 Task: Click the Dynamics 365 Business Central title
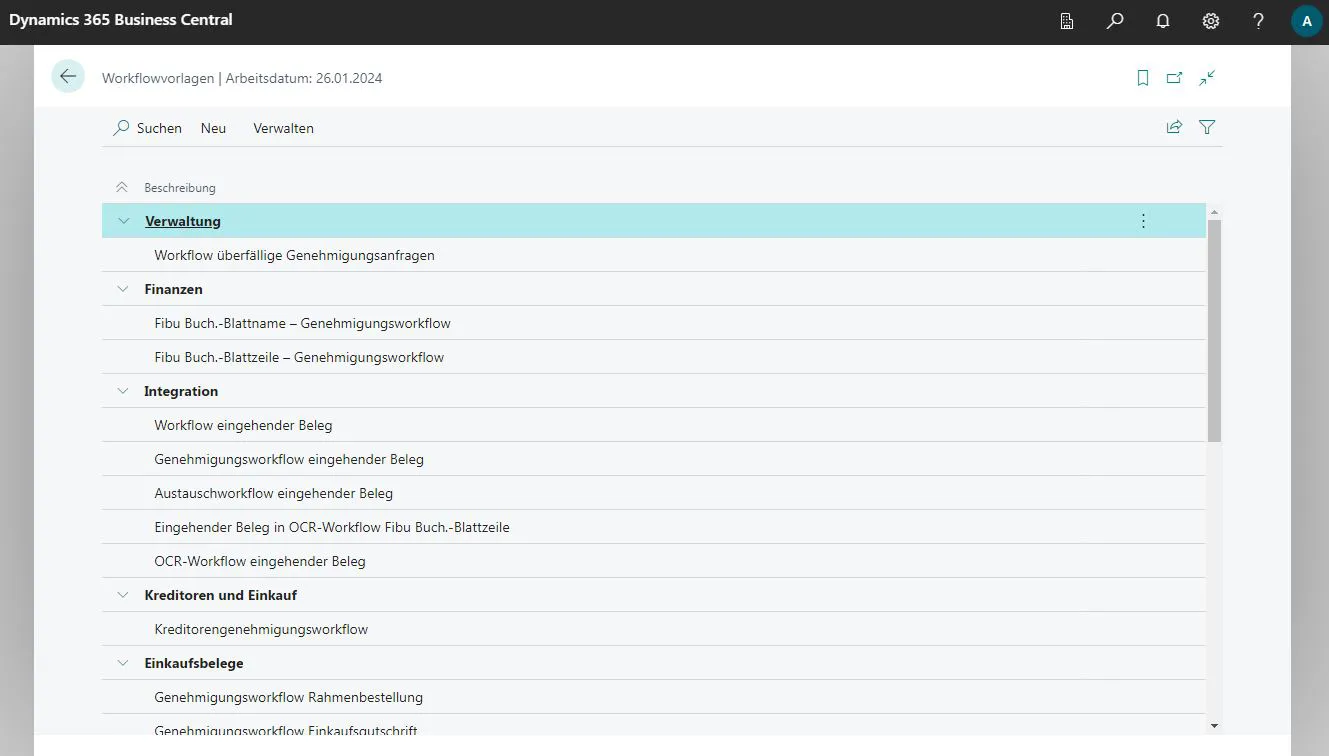121,19
